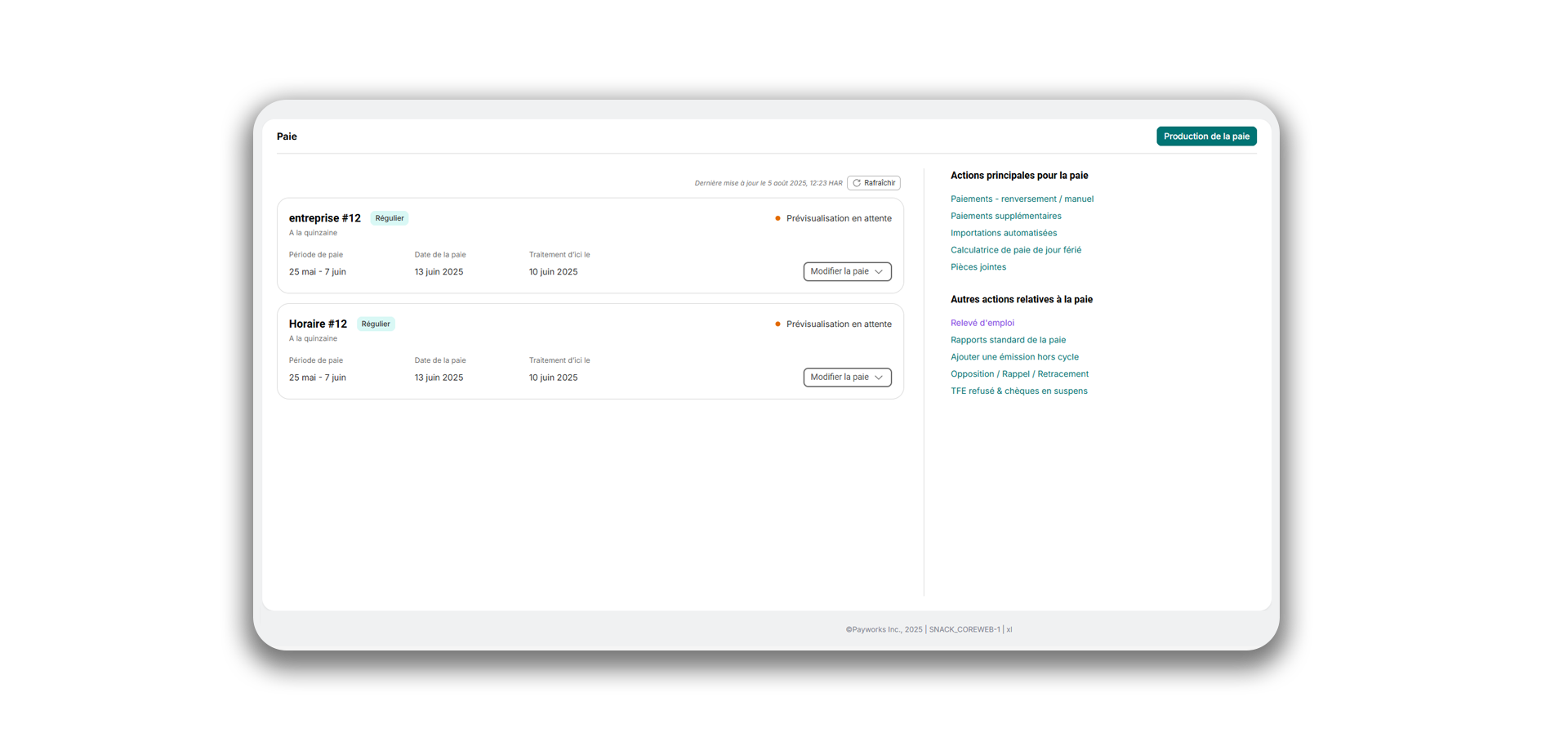Open Modifier la paie dropdown for Horaire #12
Image resolution: width=1568 pixels, height=751 pixels.
coord(847,378)
